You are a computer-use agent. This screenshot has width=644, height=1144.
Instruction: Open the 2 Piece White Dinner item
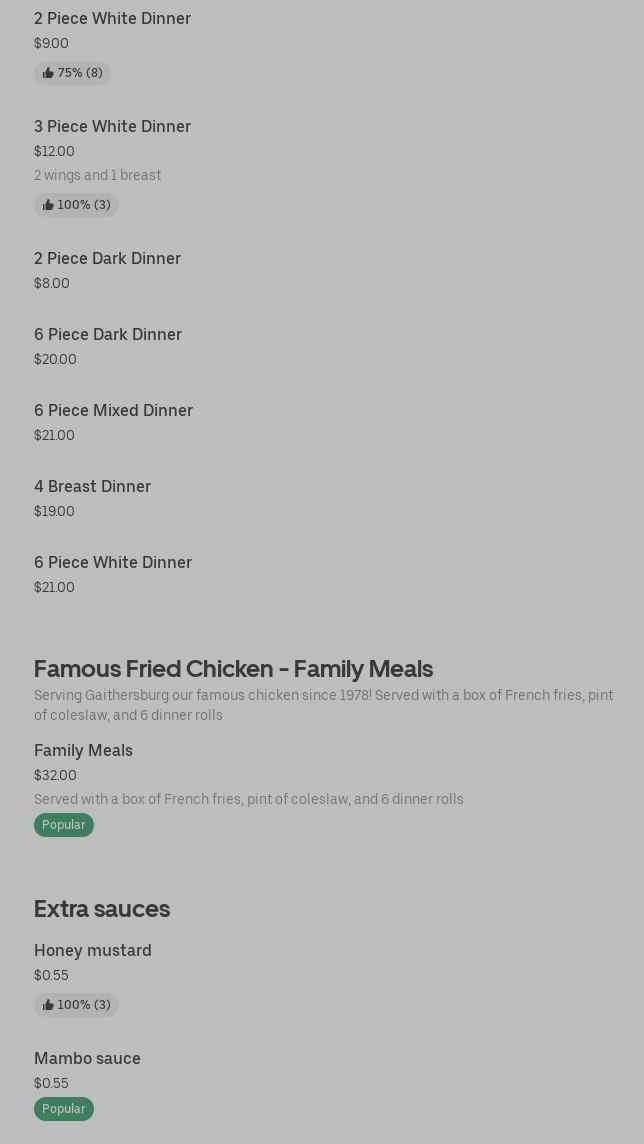coord(112,18)
